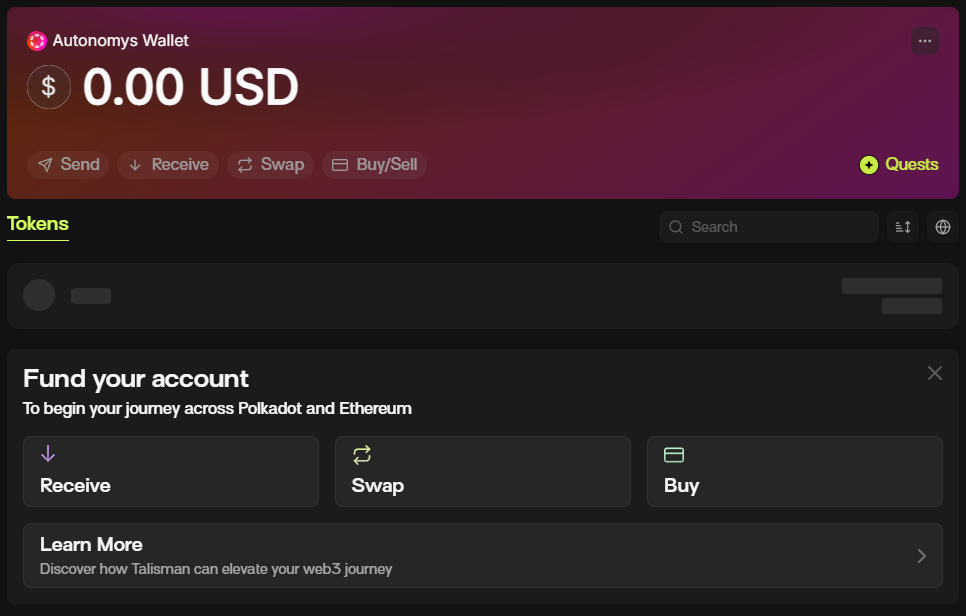966x616 pixels.
Task: Click the Buy card with credit-card icon
Action: 795,471
